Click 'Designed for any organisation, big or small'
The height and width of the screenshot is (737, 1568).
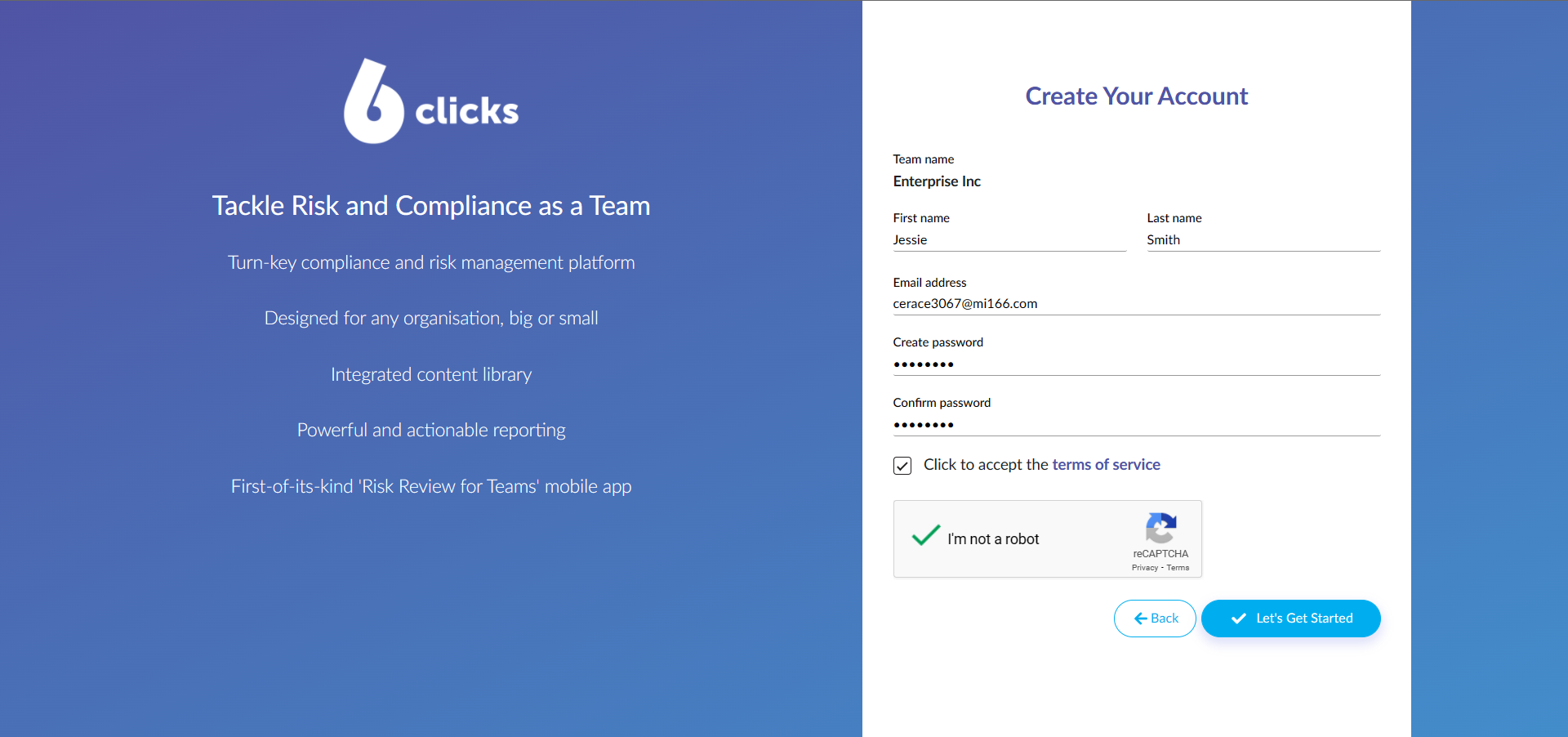point(431,319)
